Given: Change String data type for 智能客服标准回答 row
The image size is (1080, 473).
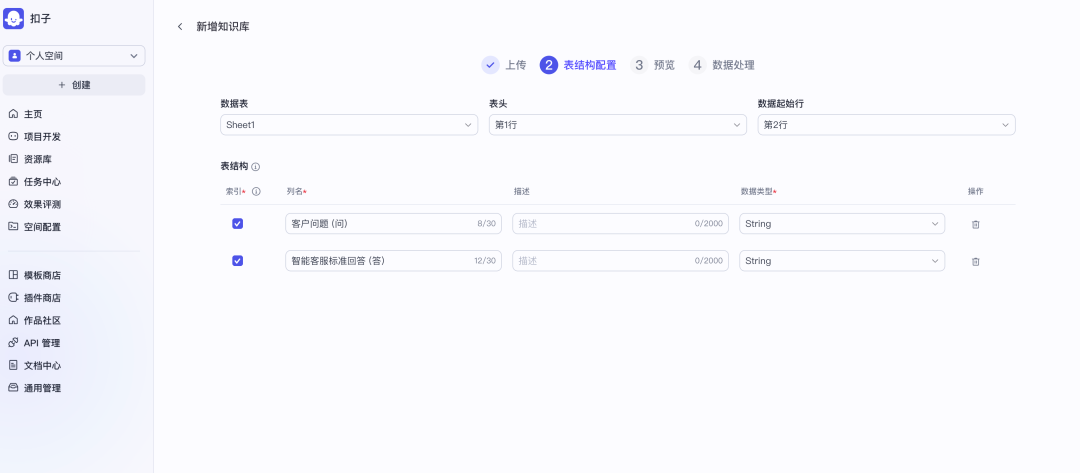Looking at the screenshot, I should [842, 261].
